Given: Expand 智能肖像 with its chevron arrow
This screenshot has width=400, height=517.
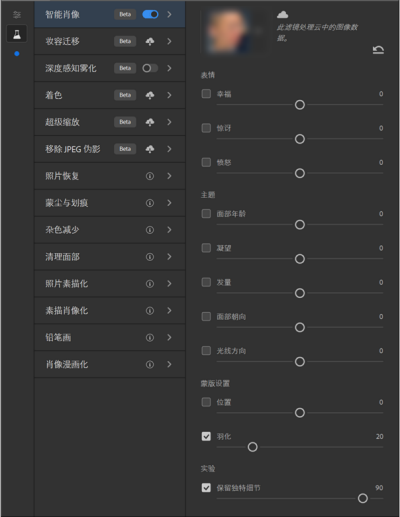Looking at the screenshot, I should point(169,14).
